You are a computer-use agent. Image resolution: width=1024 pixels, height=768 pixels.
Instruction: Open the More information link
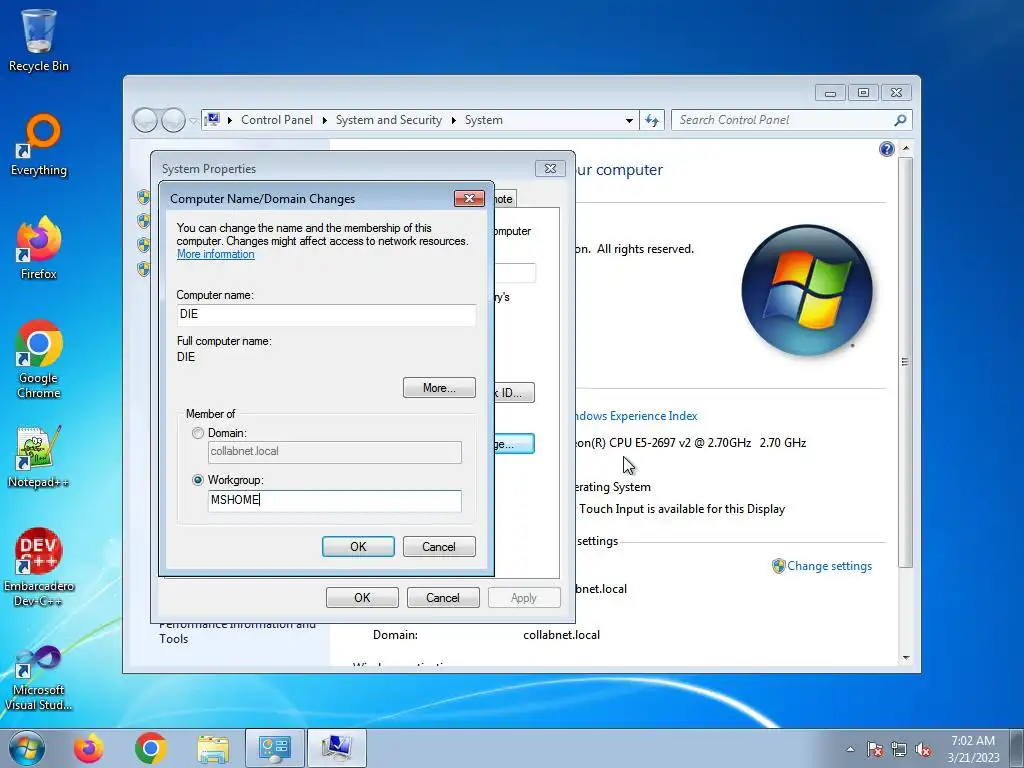216,254
